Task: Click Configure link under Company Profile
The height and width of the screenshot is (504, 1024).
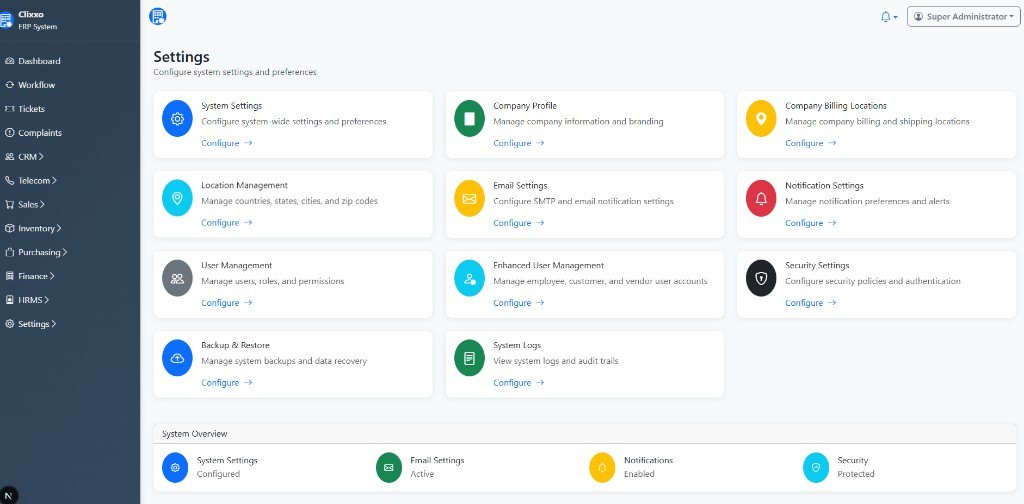Action: (x=519, y=143)
